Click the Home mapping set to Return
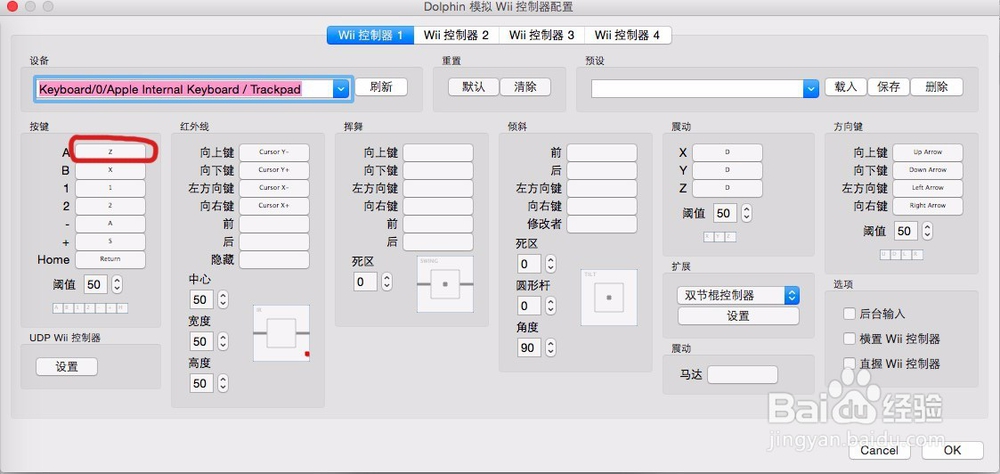Image resolution: width=1000 pixels, height=474 pixels. coord(110,260)
